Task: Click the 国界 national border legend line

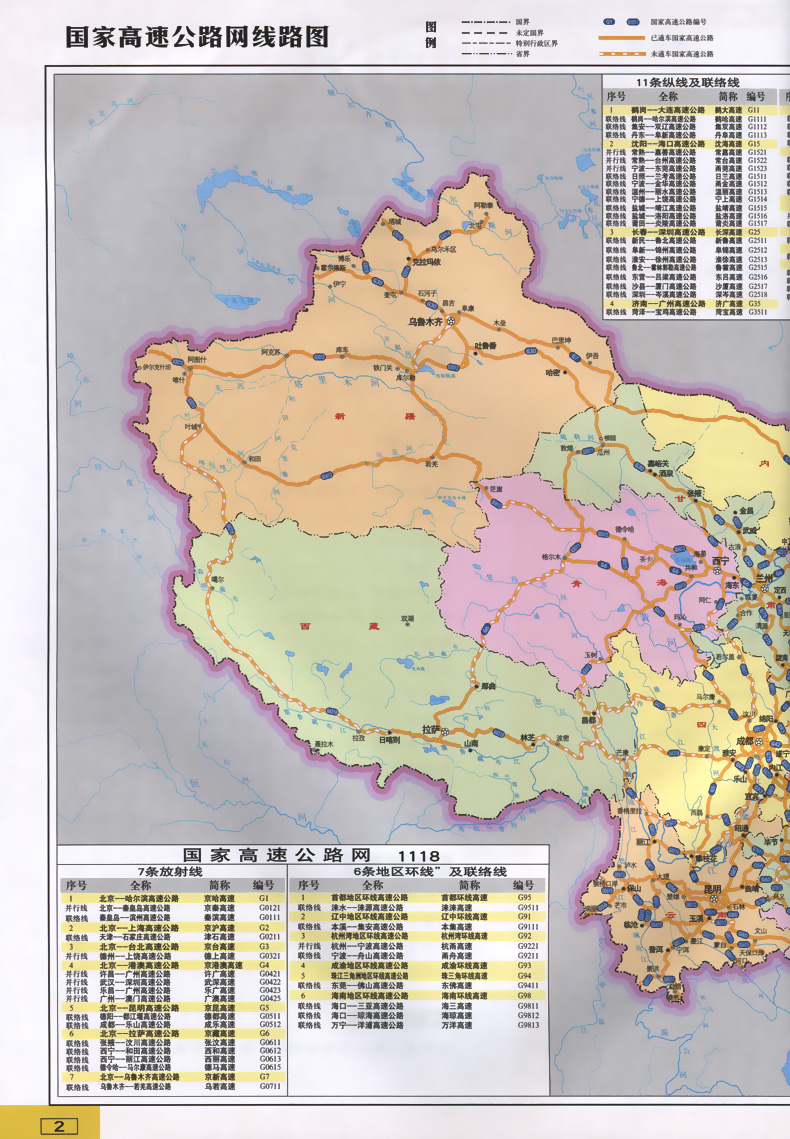Action: click(x=485, y=23)
